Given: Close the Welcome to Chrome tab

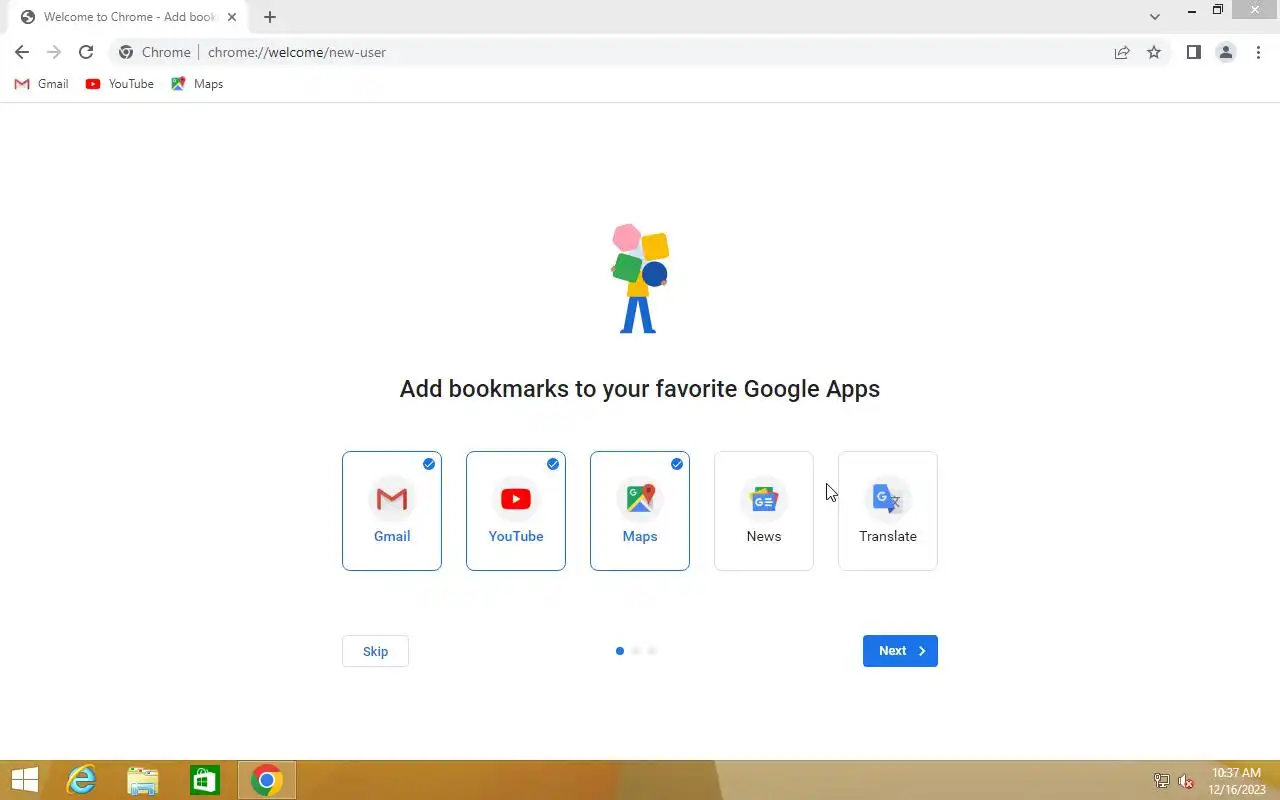Looking at the screenshot, I should coord(232,17).
